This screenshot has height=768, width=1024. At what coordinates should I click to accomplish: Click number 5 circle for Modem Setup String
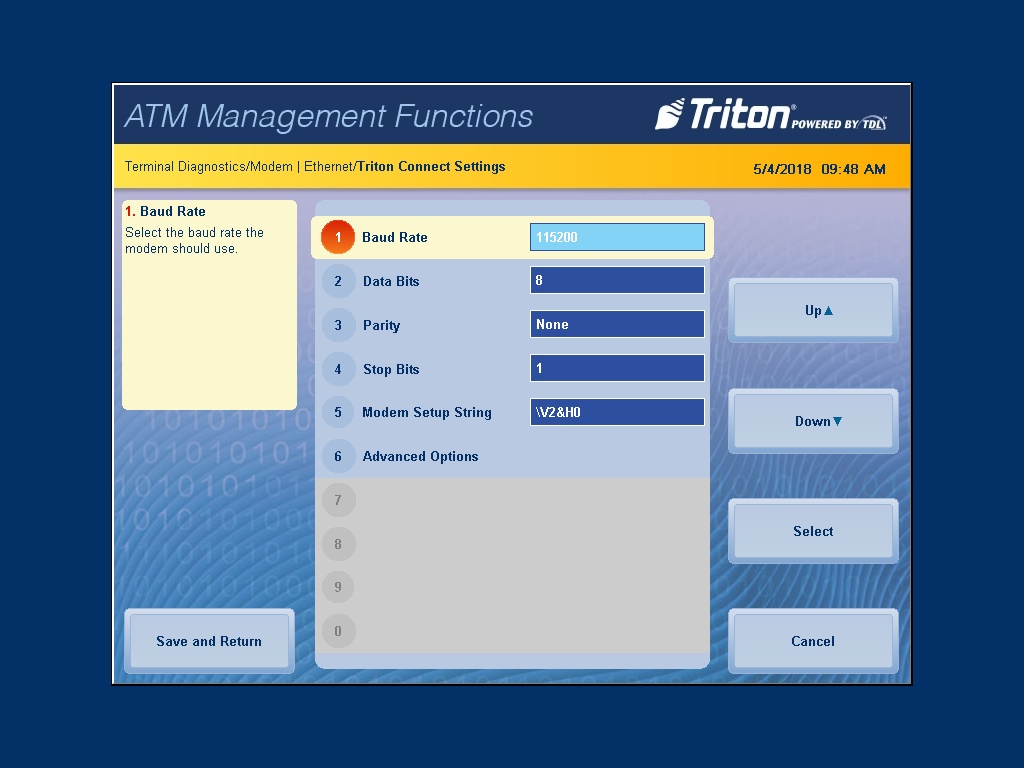[338, 413]
